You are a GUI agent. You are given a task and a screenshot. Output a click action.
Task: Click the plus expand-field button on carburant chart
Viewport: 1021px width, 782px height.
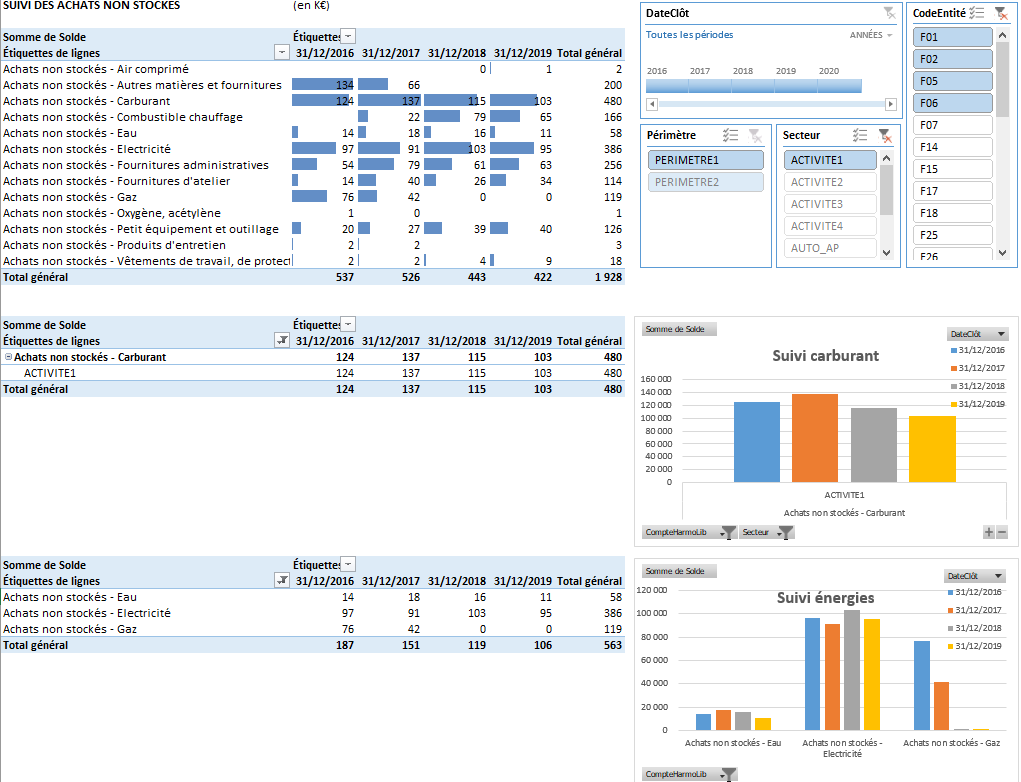click(x=988, y=533)
